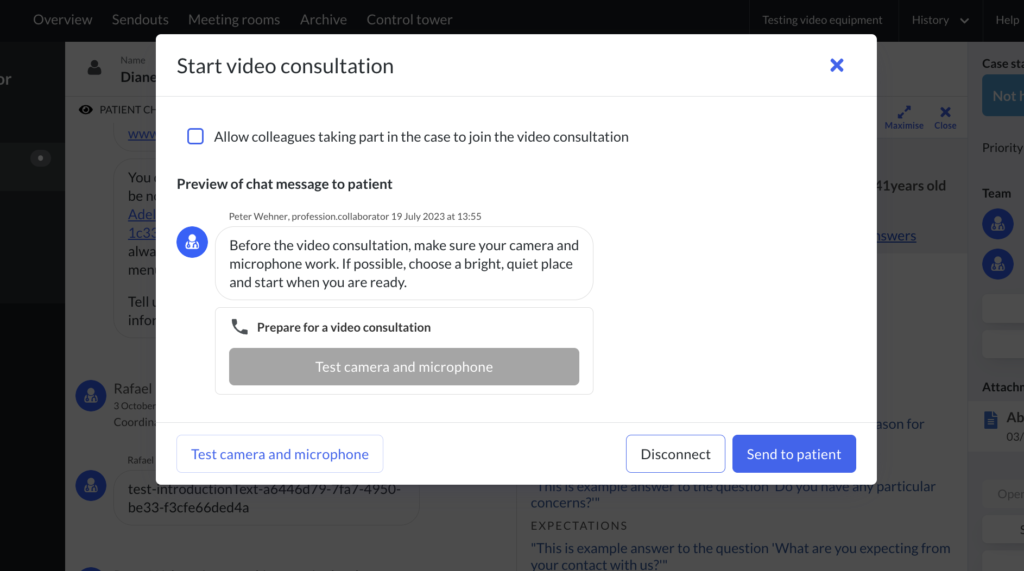
Task: Click the second team member avatar
Action: click(x=998, y=264)
